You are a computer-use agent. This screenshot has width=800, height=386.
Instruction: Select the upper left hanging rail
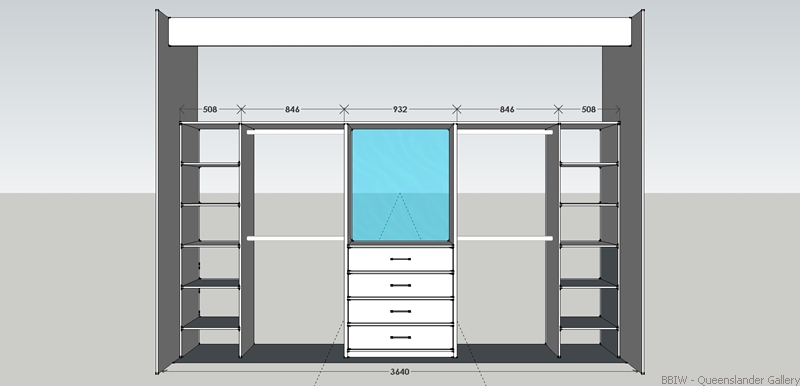click(295, 132)
